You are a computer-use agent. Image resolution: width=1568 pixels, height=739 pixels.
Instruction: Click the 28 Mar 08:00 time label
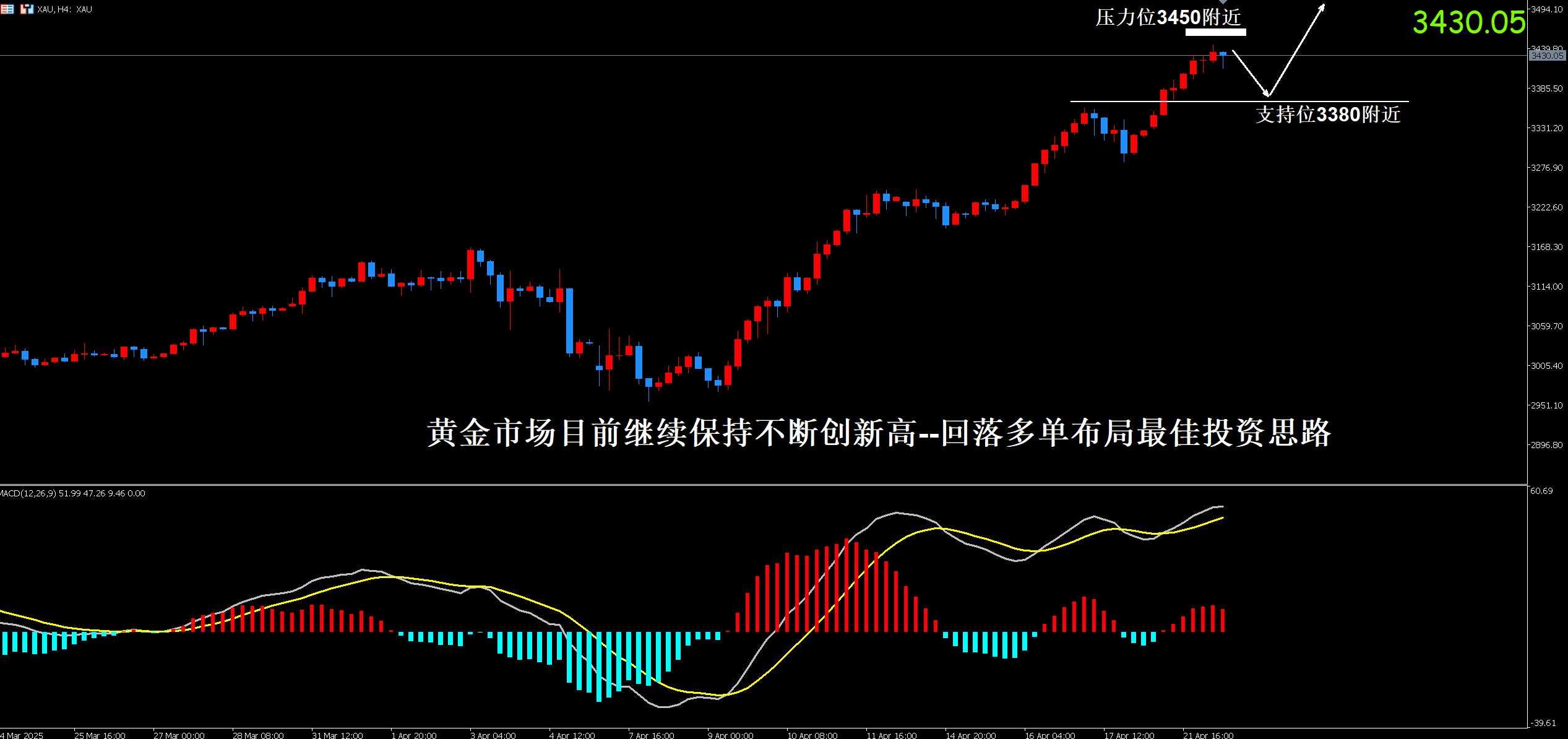point(258,735)
